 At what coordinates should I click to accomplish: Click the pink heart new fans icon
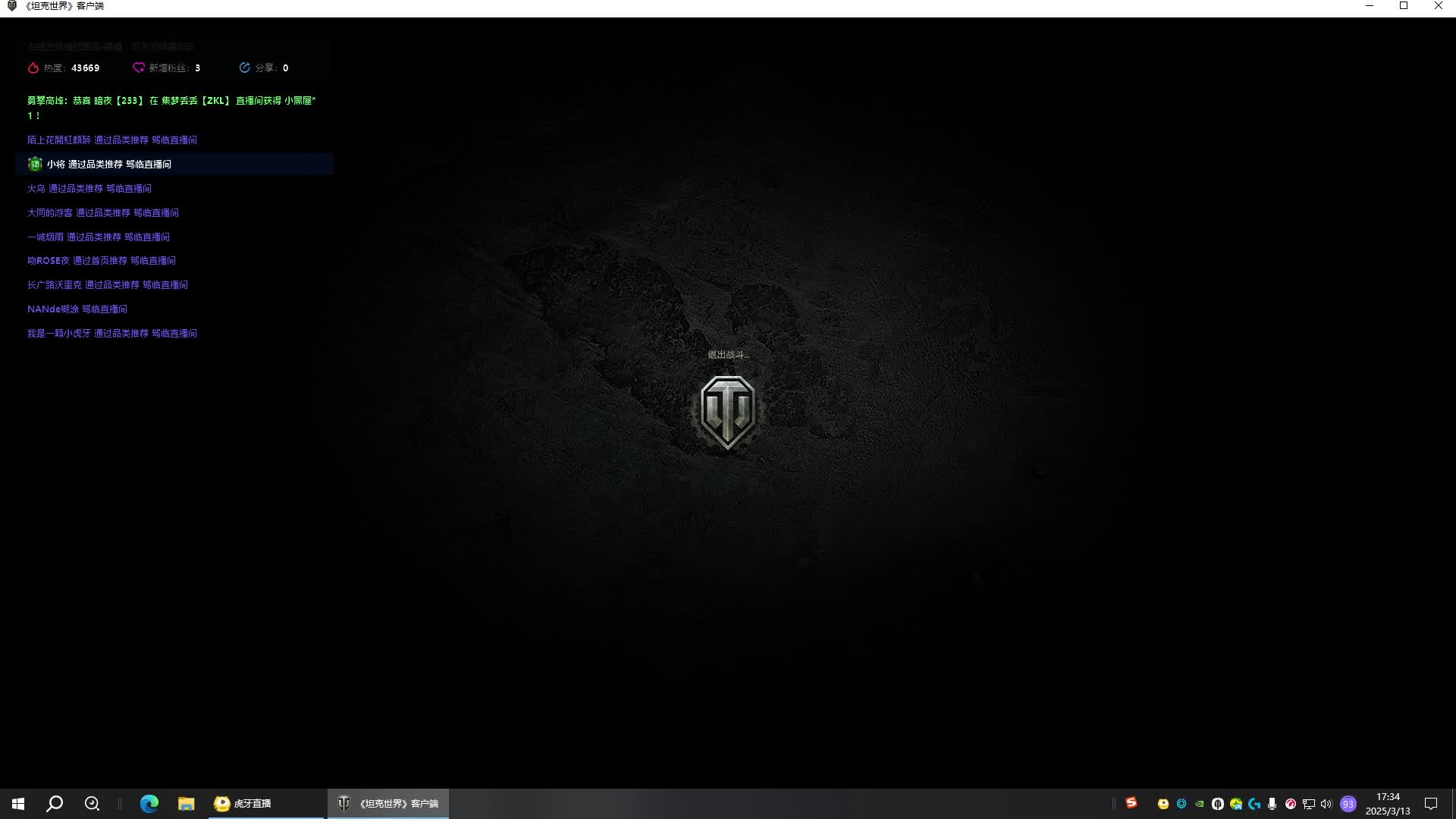click(x=139, y=68)
